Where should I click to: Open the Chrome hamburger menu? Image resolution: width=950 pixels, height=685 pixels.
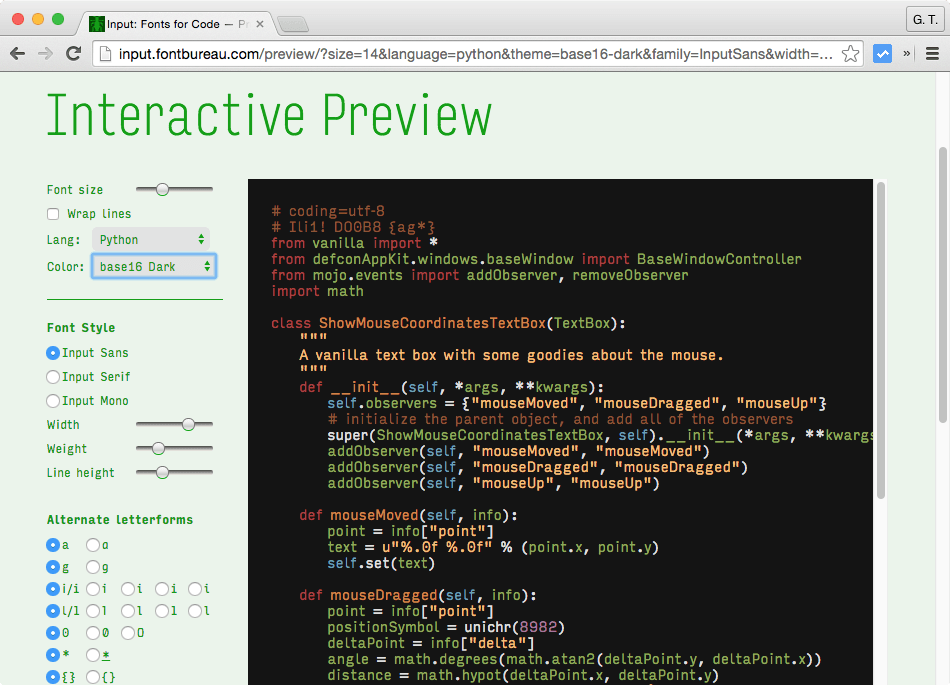point(931,54)
